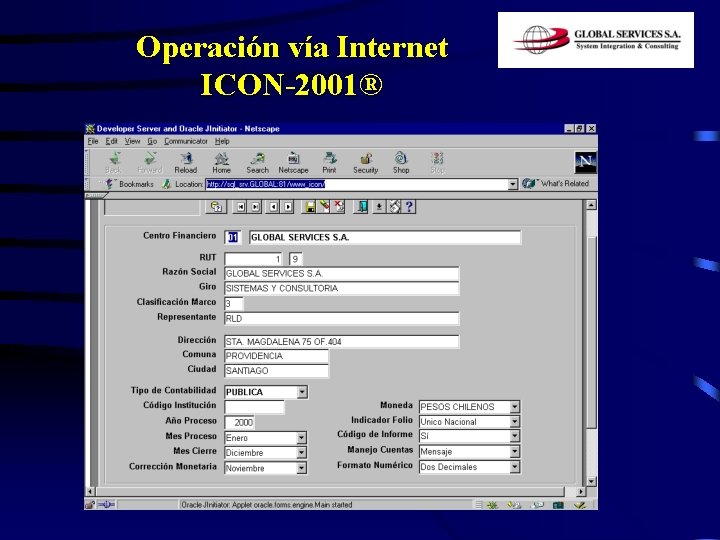Click the edit pencil form icon
The image size is (720, 540).
[325, 207]
